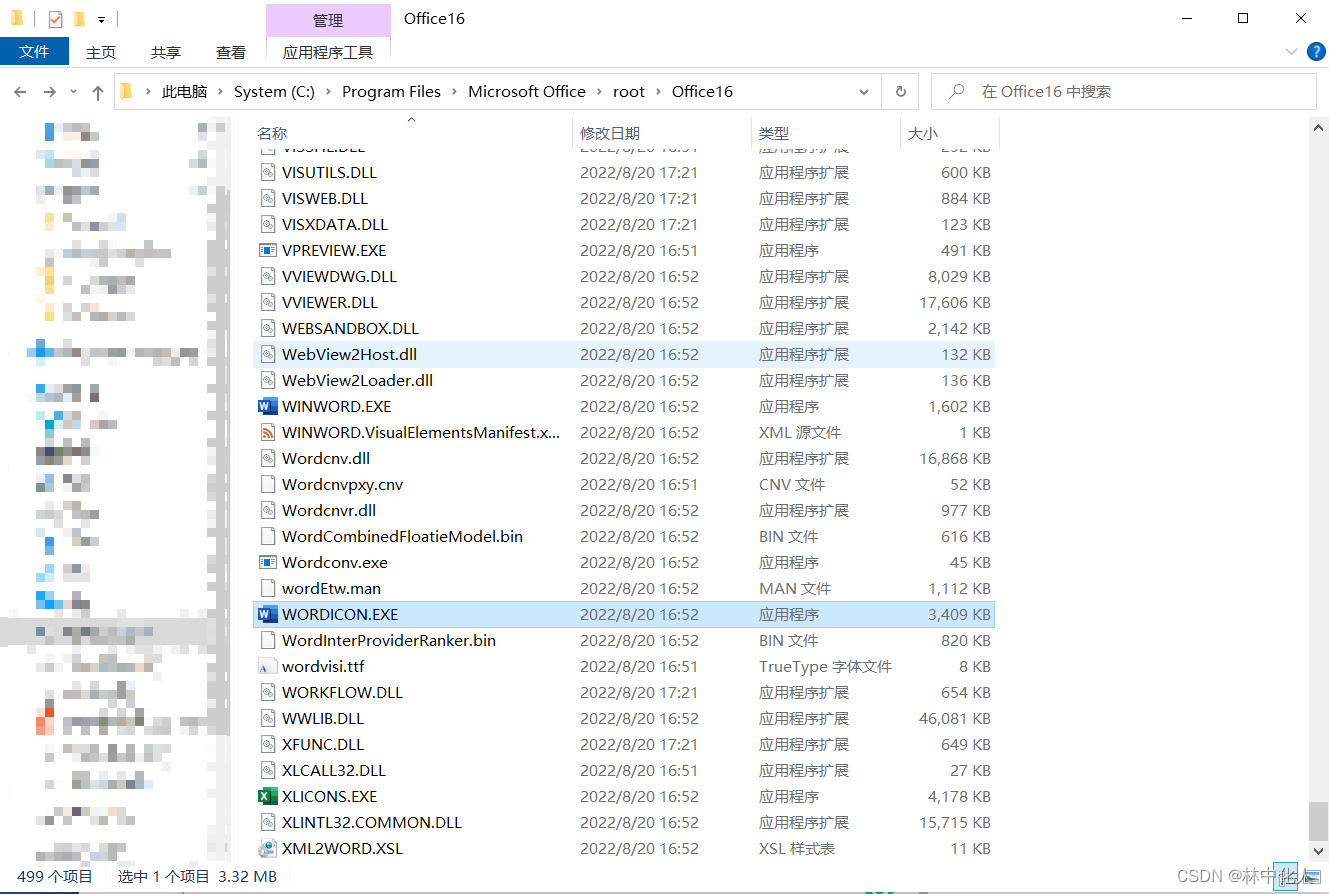Click the XML2WORD.XSL stylesheet icon
This screenshot has height=894, width=1329.
[267, 848]
